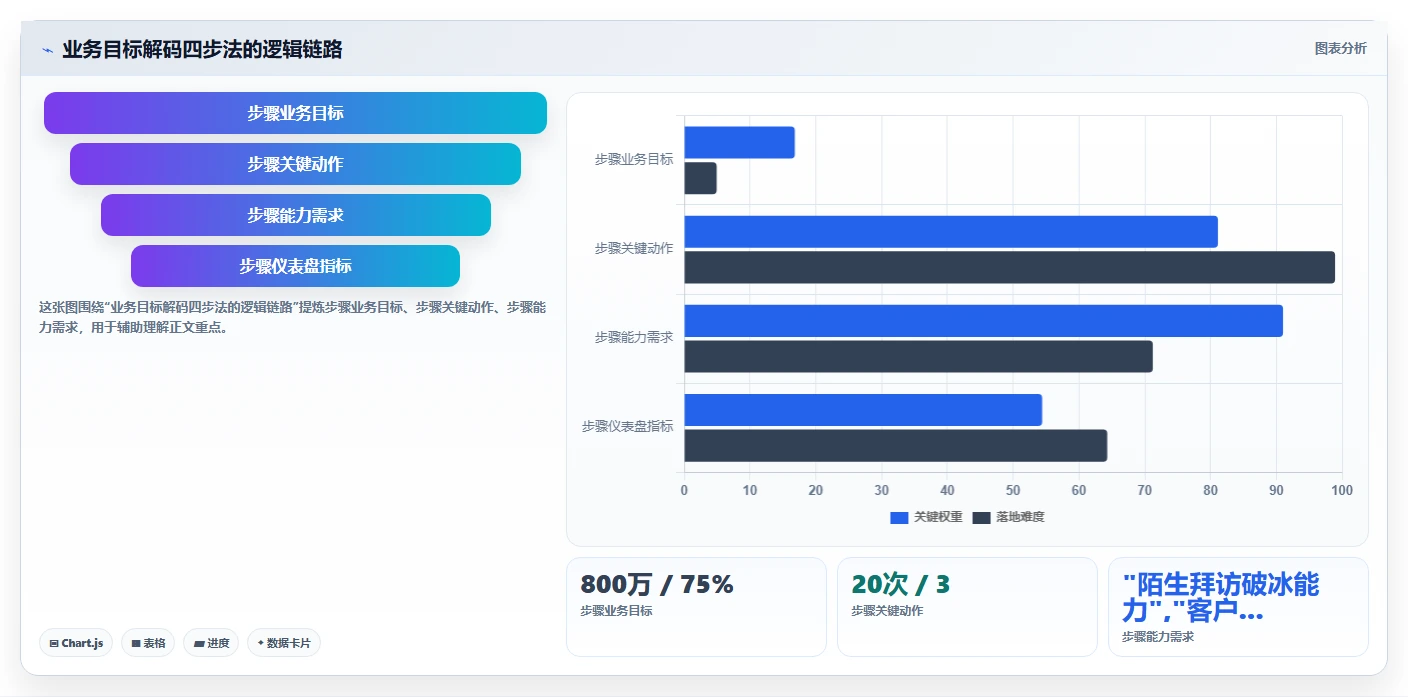Click the 表格 tag chip

click(x=148, y=643)
